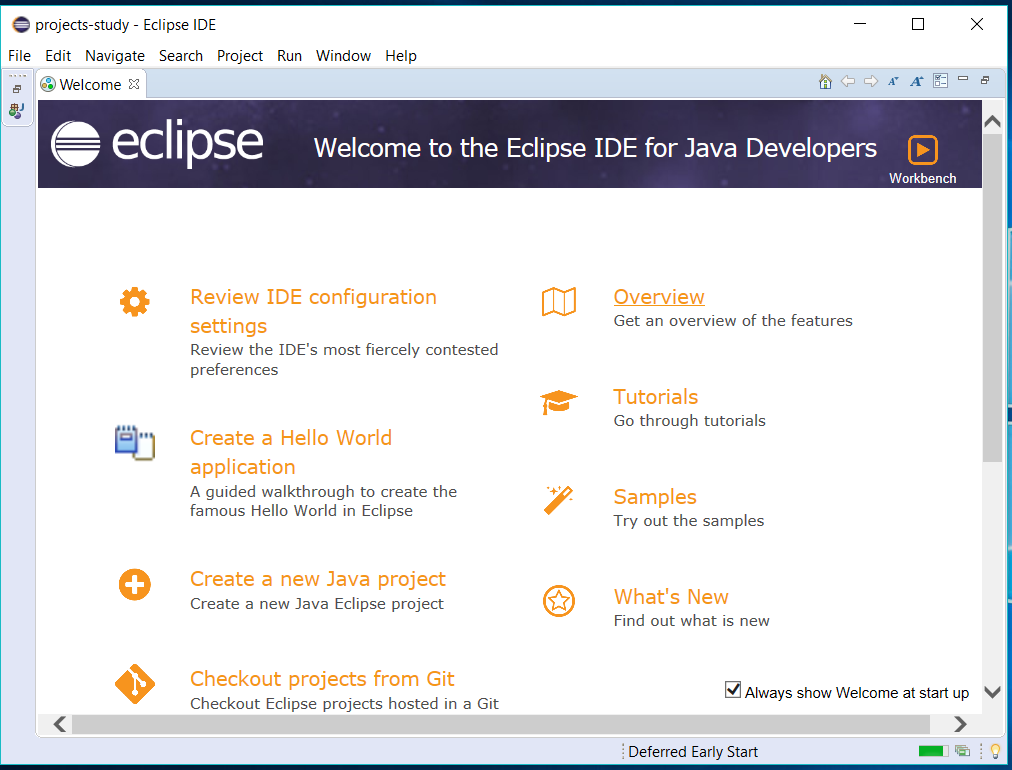Minimize the Welcome view panel
Viewport: 1012px width, 770px height.
[963, 79]
